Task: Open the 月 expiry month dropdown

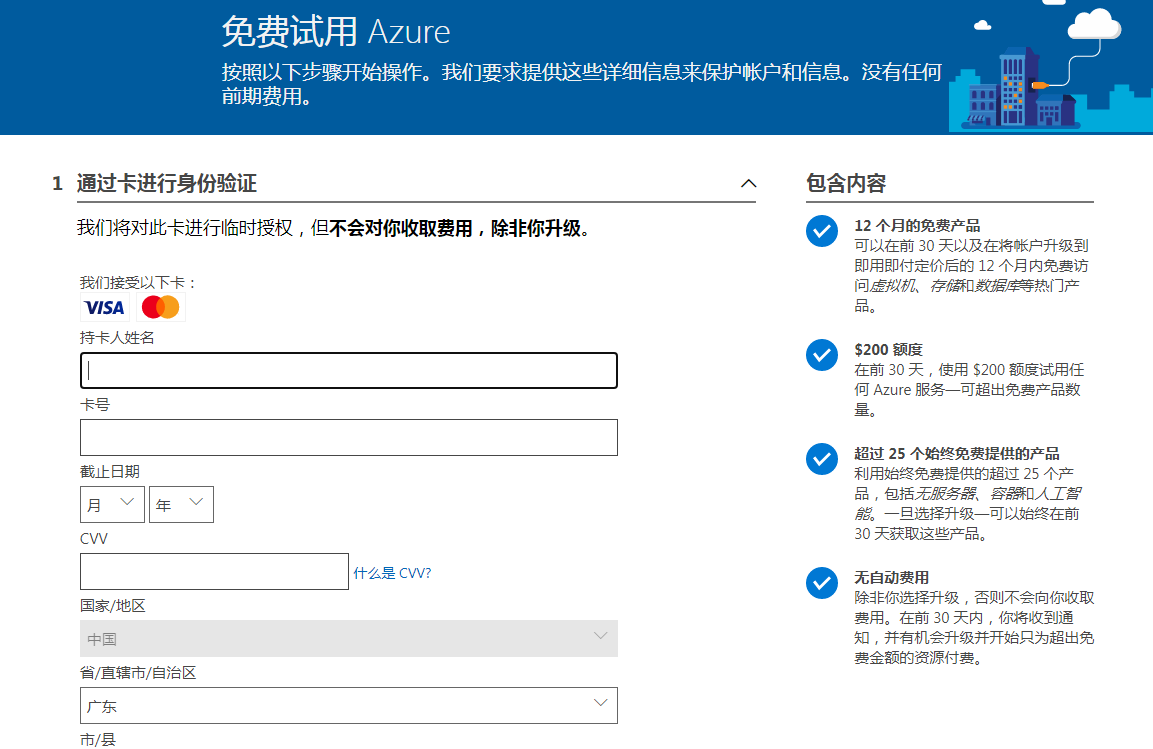Action: click(x=113, y=504)
